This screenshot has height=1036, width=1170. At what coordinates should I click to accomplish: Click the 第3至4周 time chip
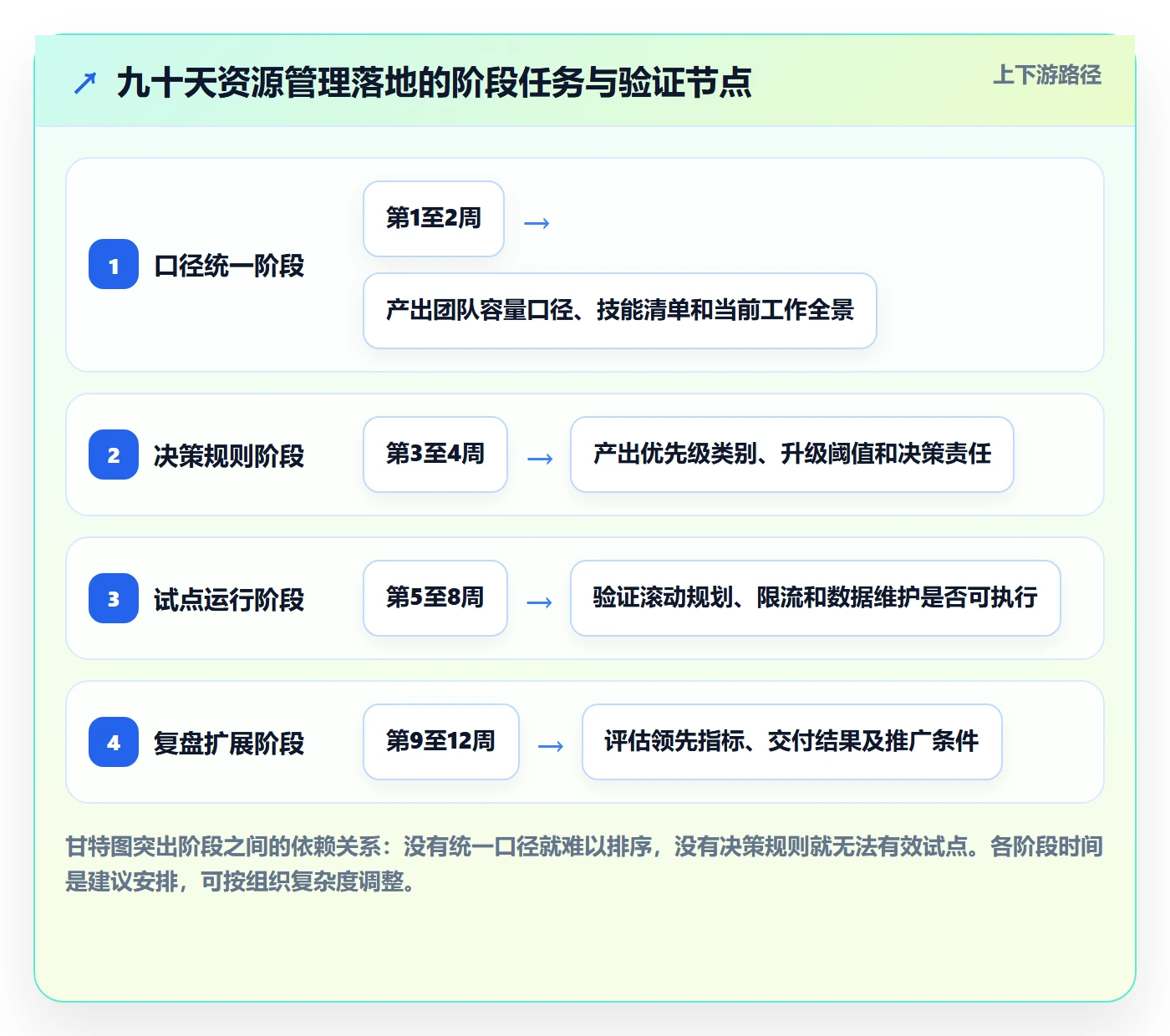[x=435, y=455]
